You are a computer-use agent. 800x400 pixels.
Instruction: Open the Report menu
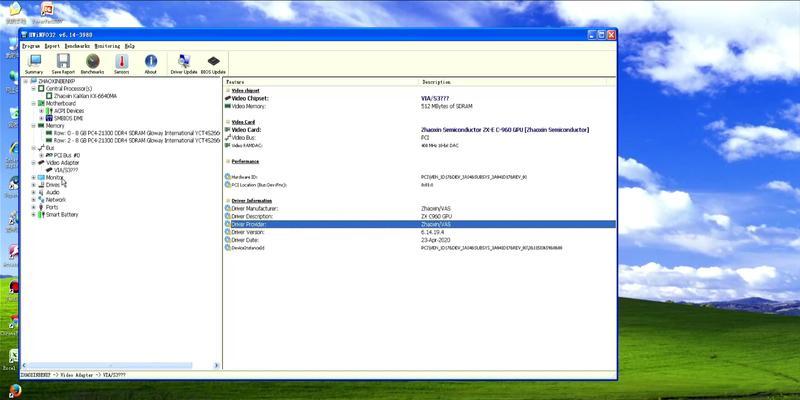(x=52, y=46)
